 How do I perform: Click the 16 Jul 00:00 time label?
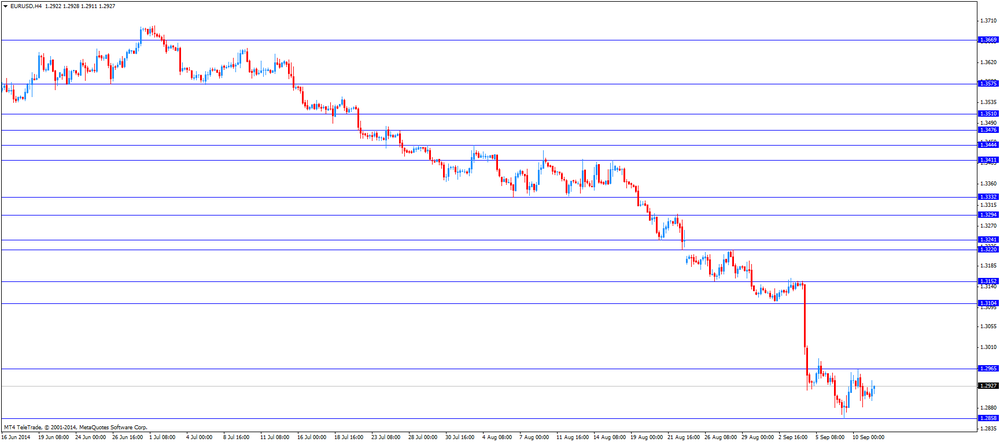312,438
